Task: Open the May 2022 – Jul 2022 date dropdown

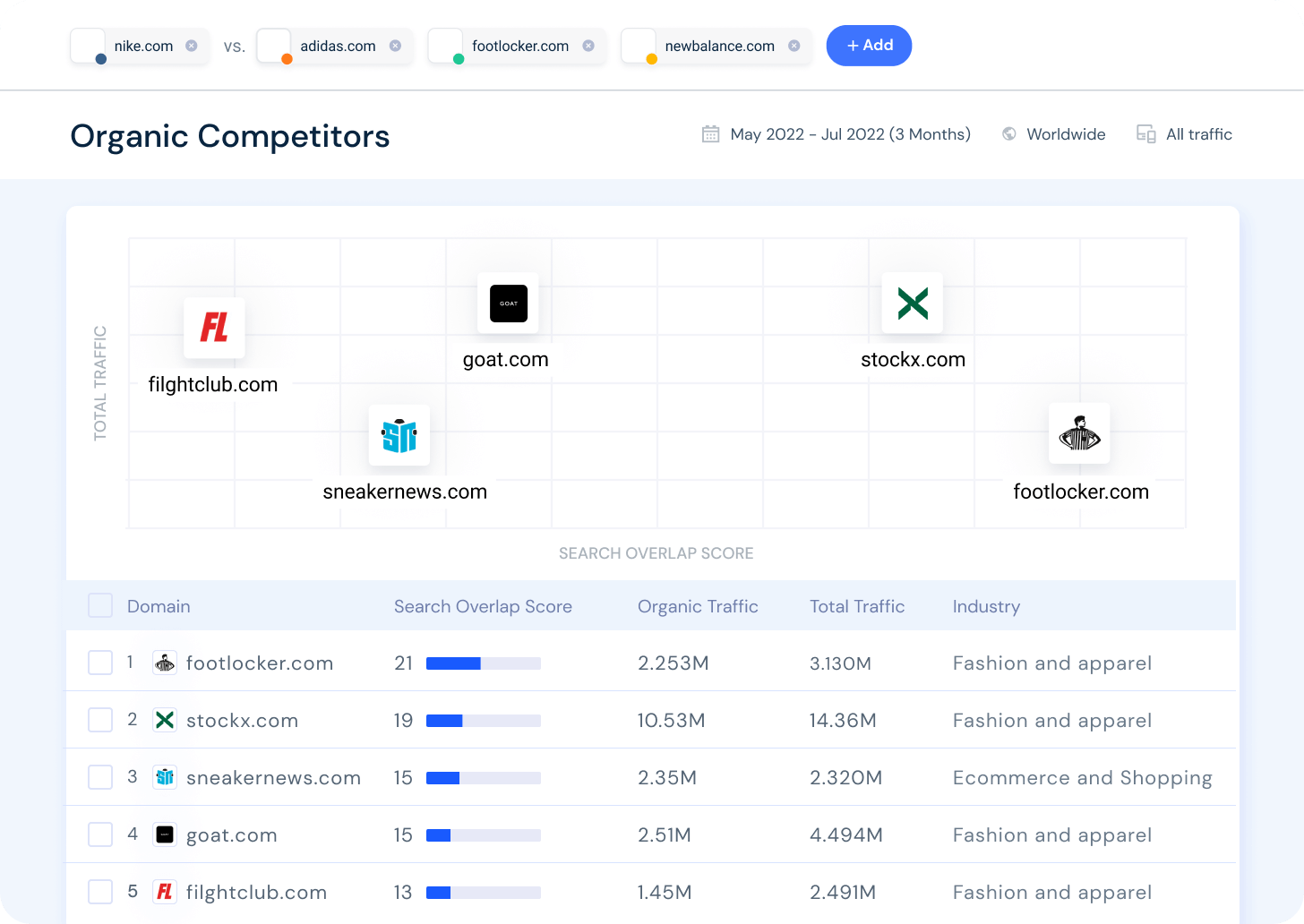Action: click(850, 134)
